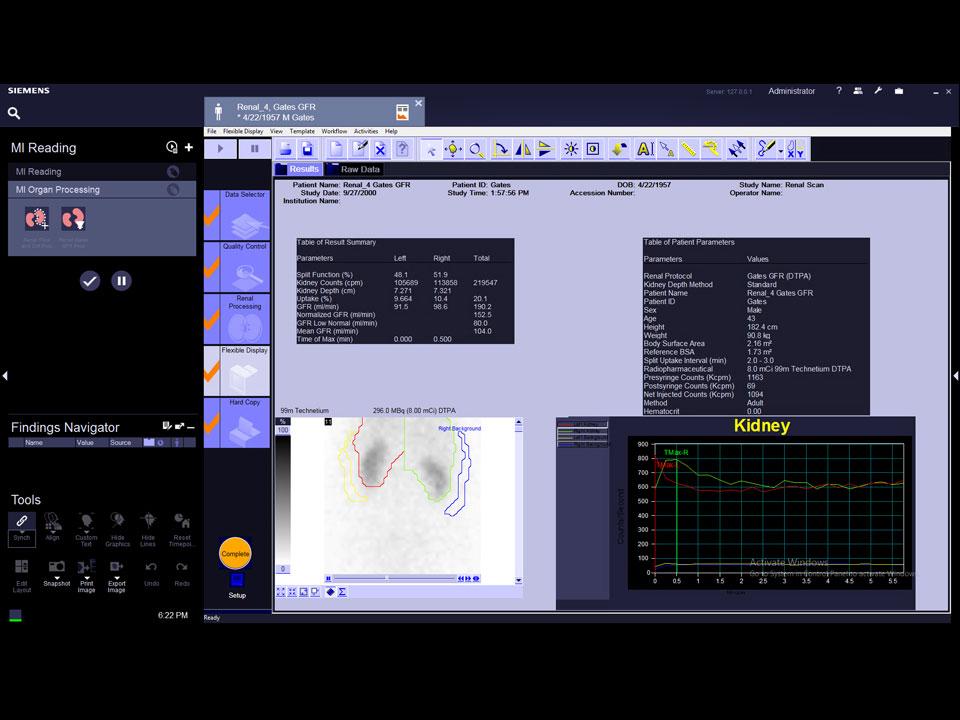Click the workflow pause button

[x=254, y=149]
